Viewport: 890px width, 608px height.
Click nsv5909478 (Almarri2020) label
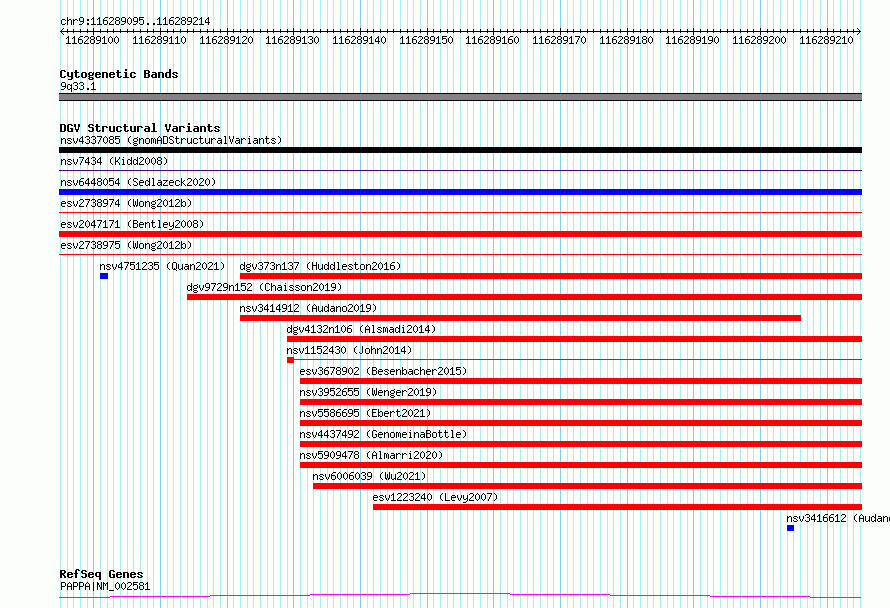(x=371, y=455)
